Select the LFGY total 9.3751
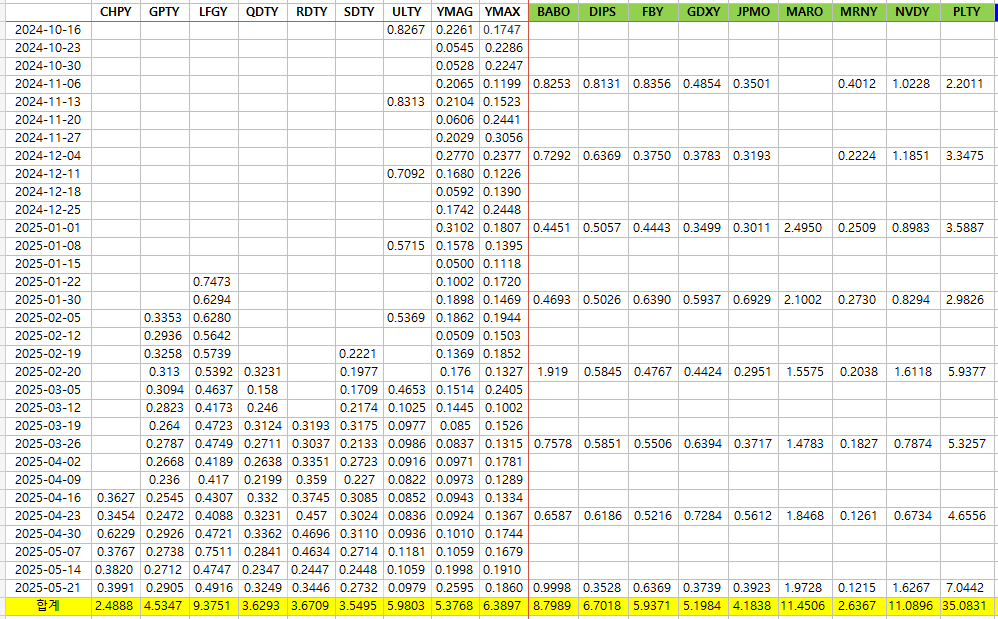Viewport: 998px width, 619px height. pos(212,606)
